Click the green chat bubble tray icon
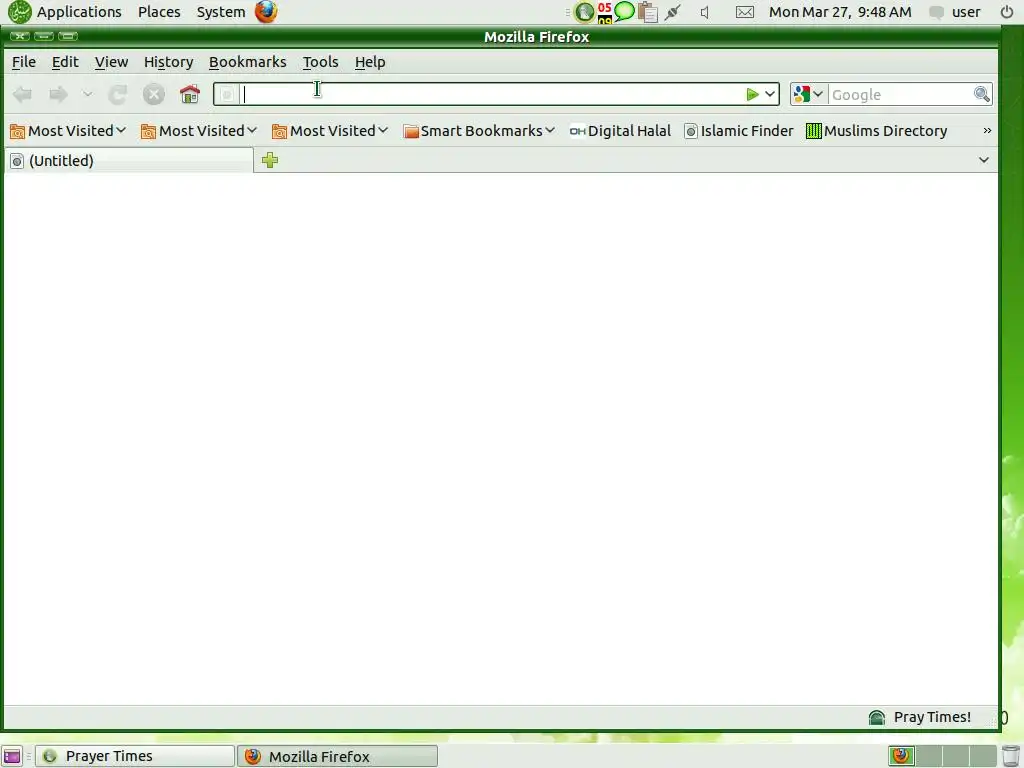Viewport: 1024px width, 768px height. coord(624,11)
